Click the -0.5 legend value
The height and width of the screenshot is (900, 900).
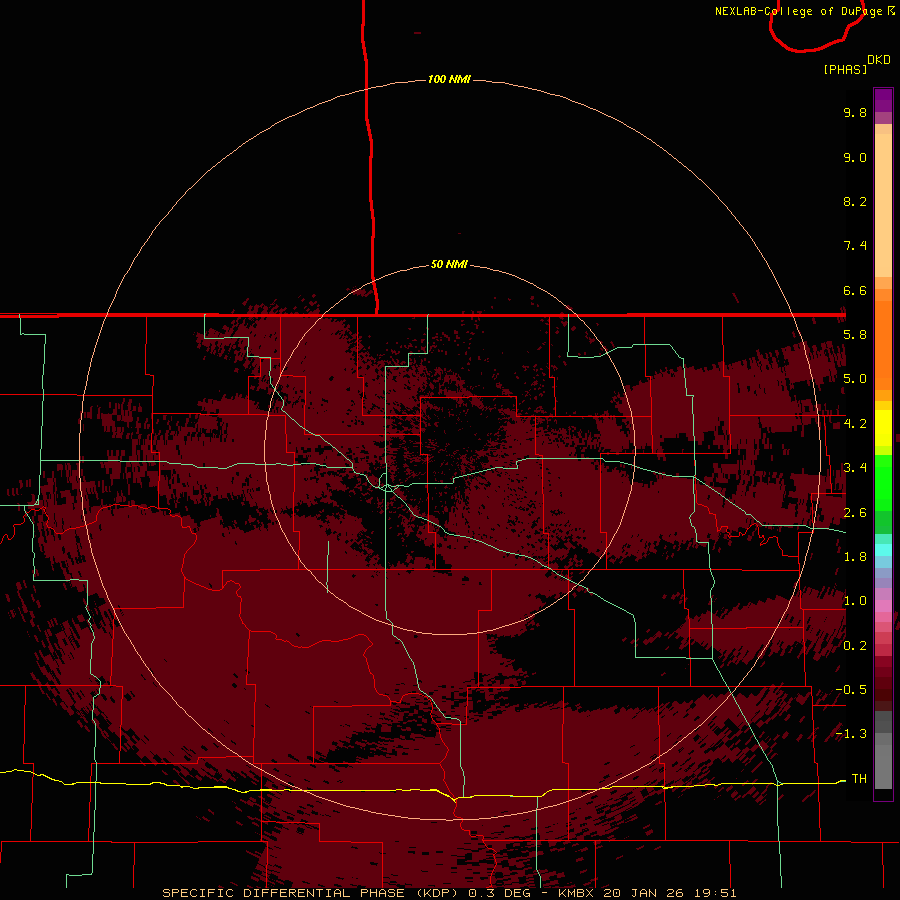point(851,690)
